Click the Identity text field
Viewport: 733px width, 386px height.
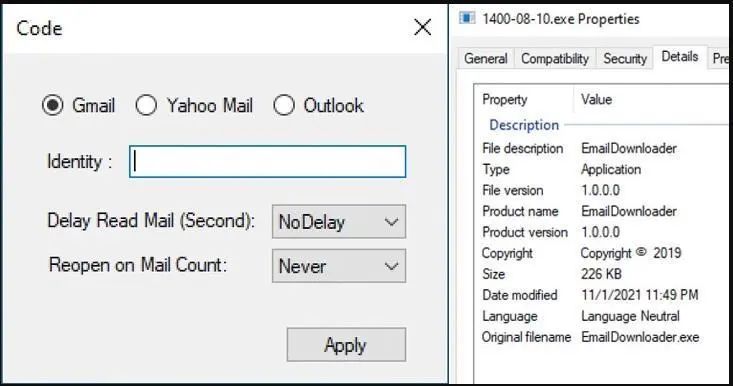(x=267, y=162)
